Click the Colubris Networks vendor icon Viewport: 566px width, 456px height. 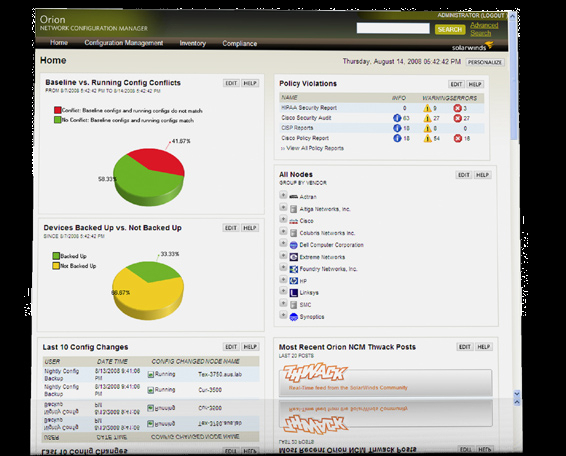293,233
